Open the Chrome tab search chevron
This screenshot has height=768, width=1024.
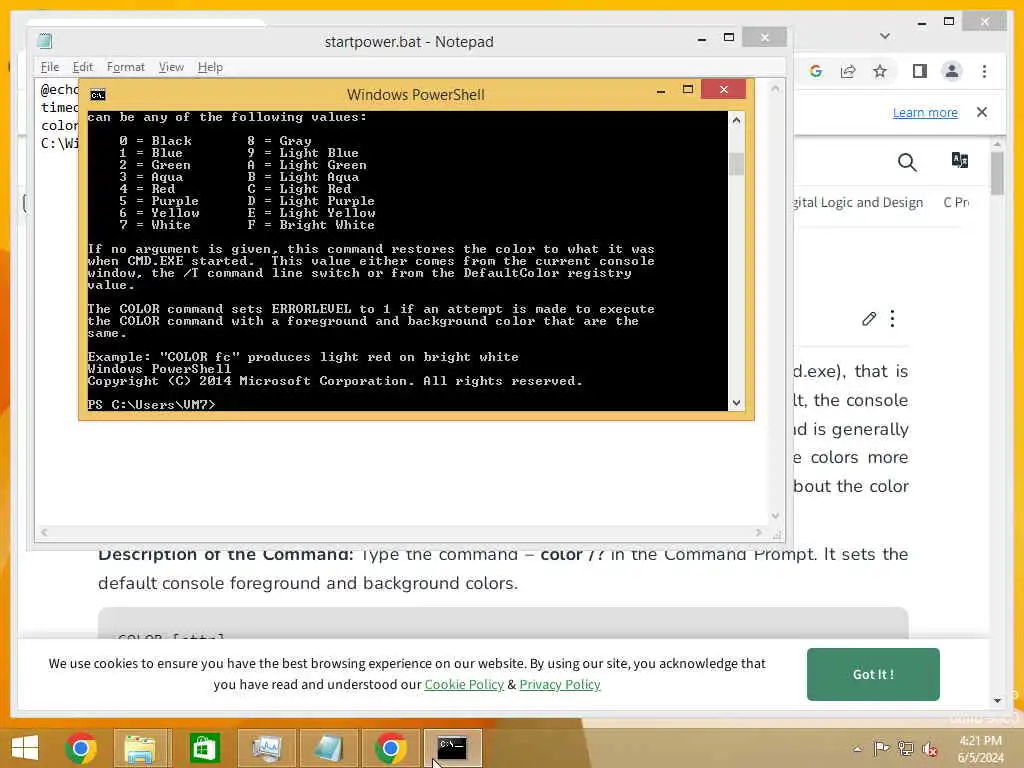click(x=885, y=36)
